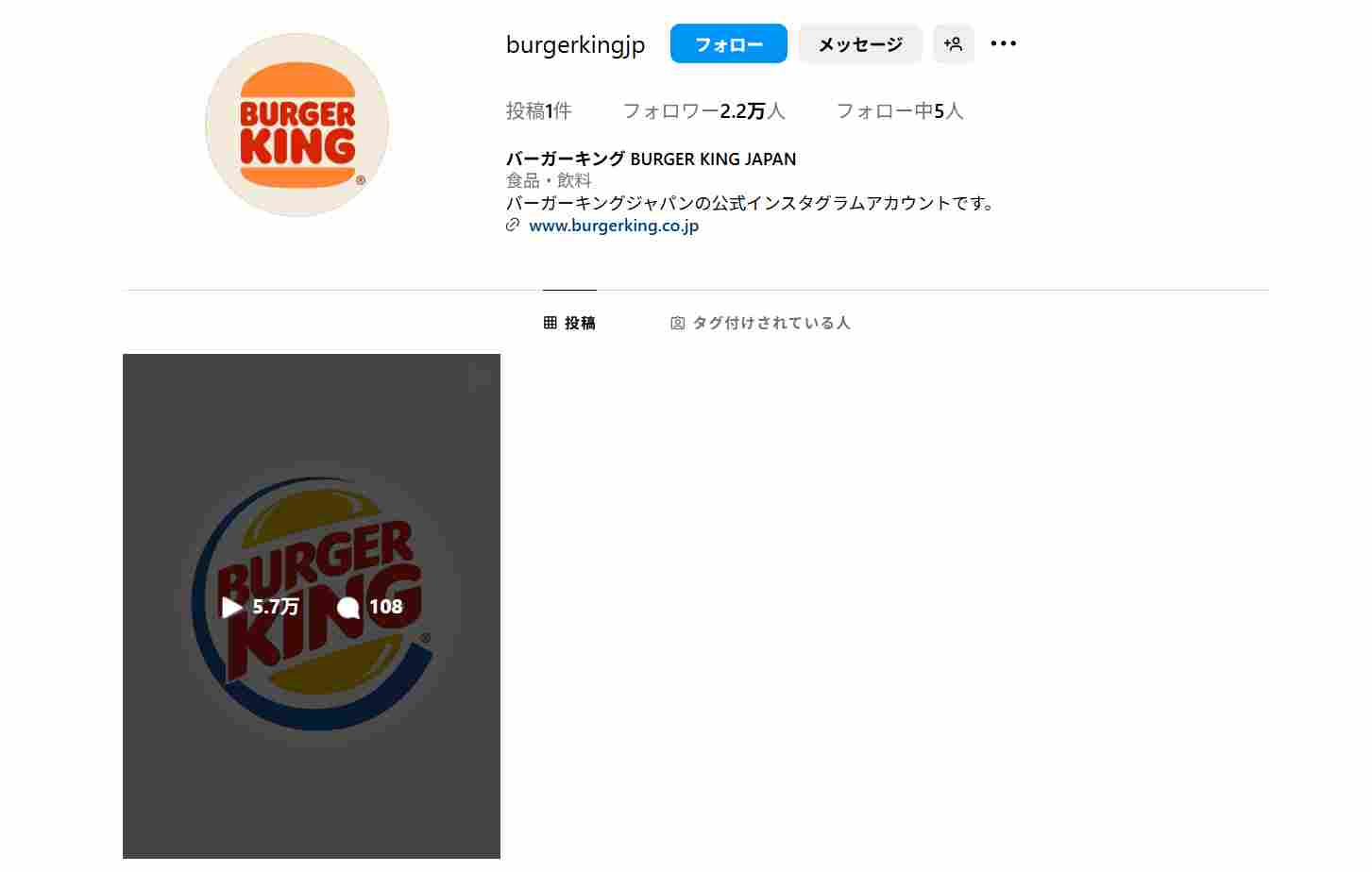Click the similar accounts person-plus icon

pos(953,43)
